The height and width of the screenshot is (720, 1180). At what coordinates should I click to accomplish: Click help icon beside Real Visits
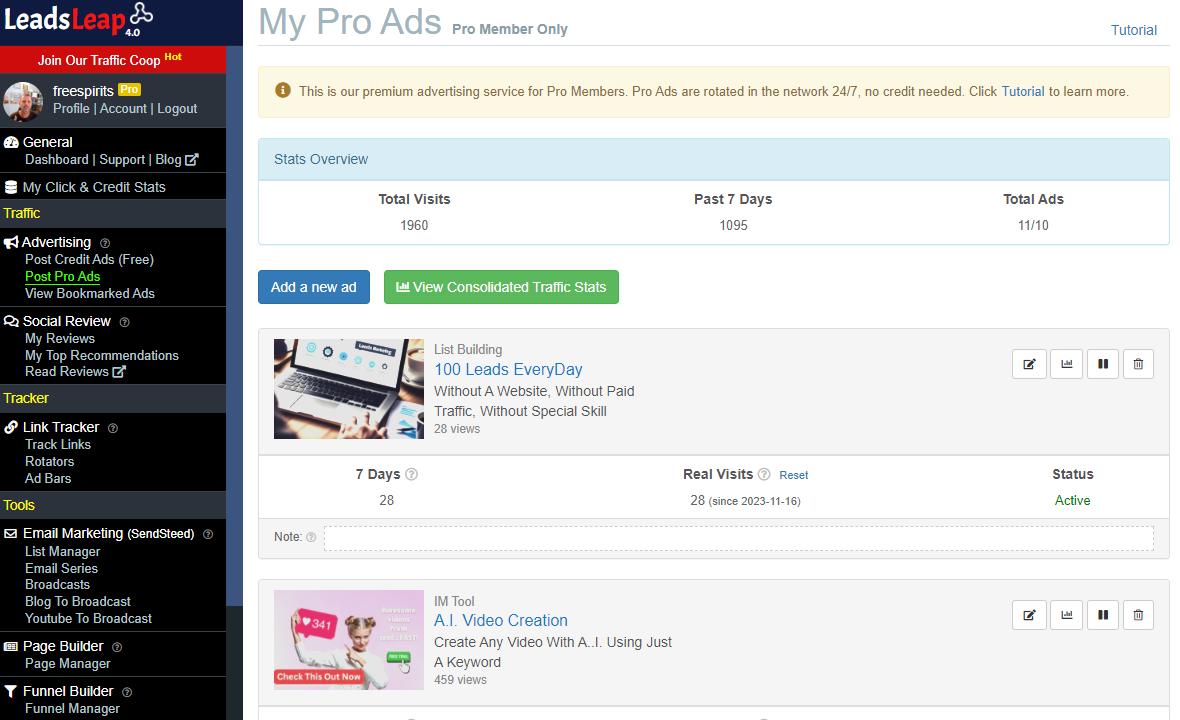[764, 475]
